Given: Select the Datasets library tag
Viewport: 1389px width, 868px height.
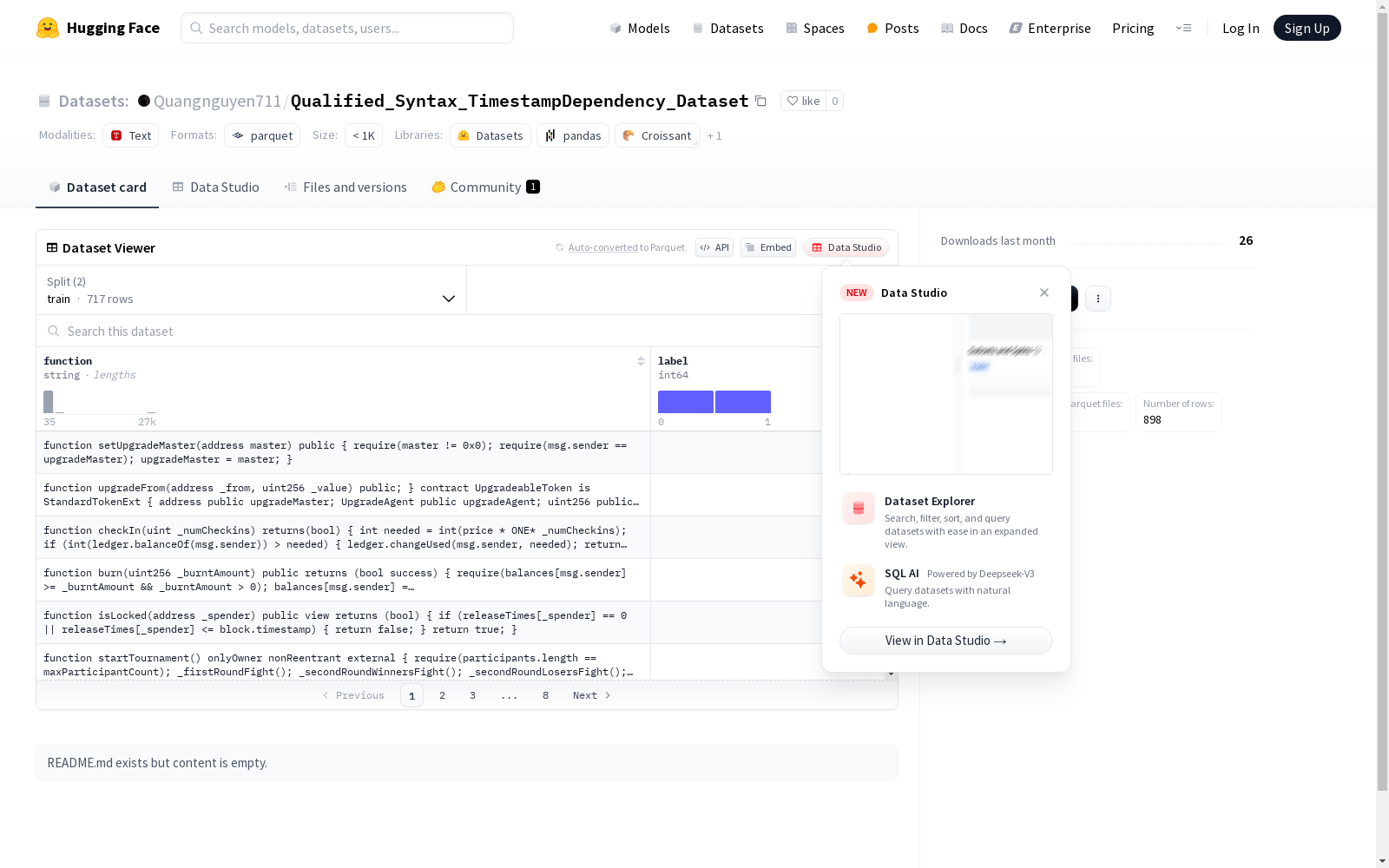Looking at the screenshot, I should pos(490,135).
